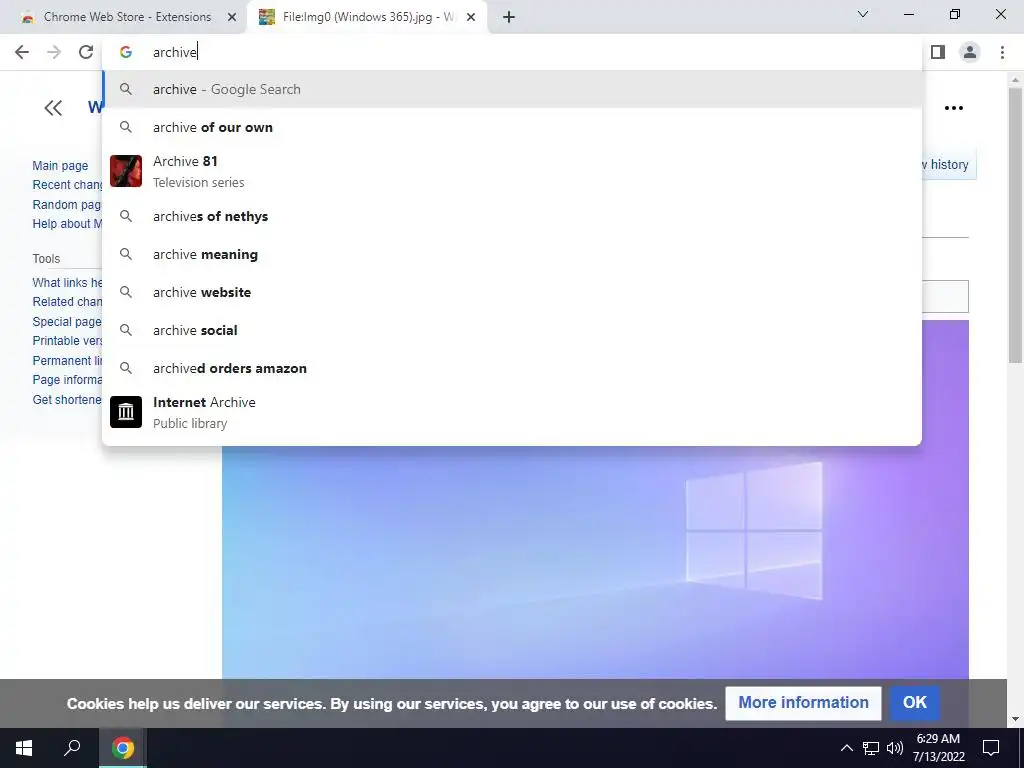
Task: Select 'Archive 81' Television series suggestion
Action: (x=512, y=171)
